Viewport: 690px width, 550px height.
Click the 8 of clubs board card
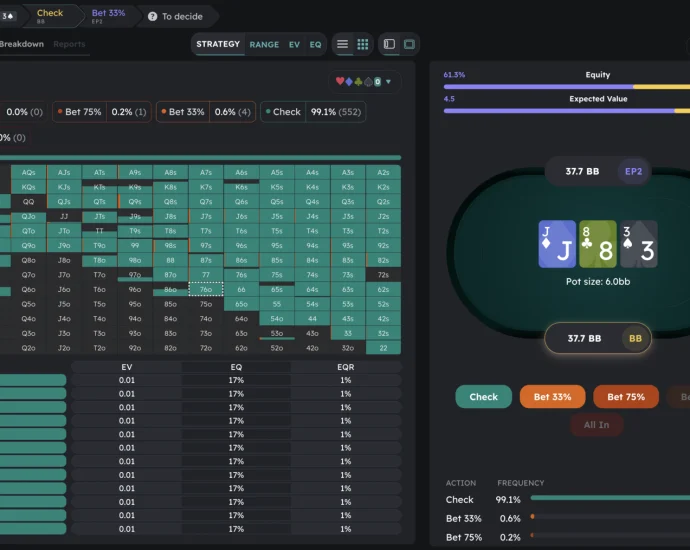(598, 244)
